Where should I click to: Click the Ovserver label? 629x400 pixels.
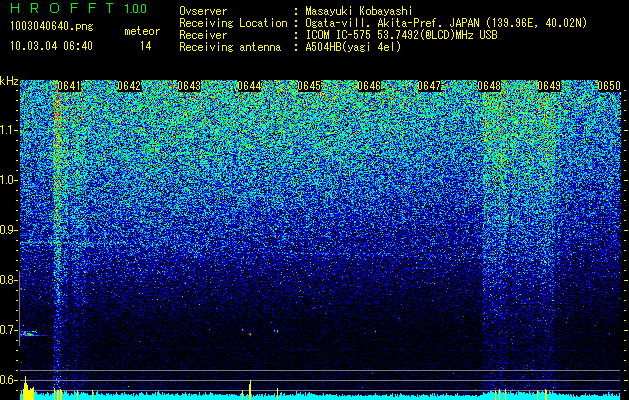(x=203, y=11)
